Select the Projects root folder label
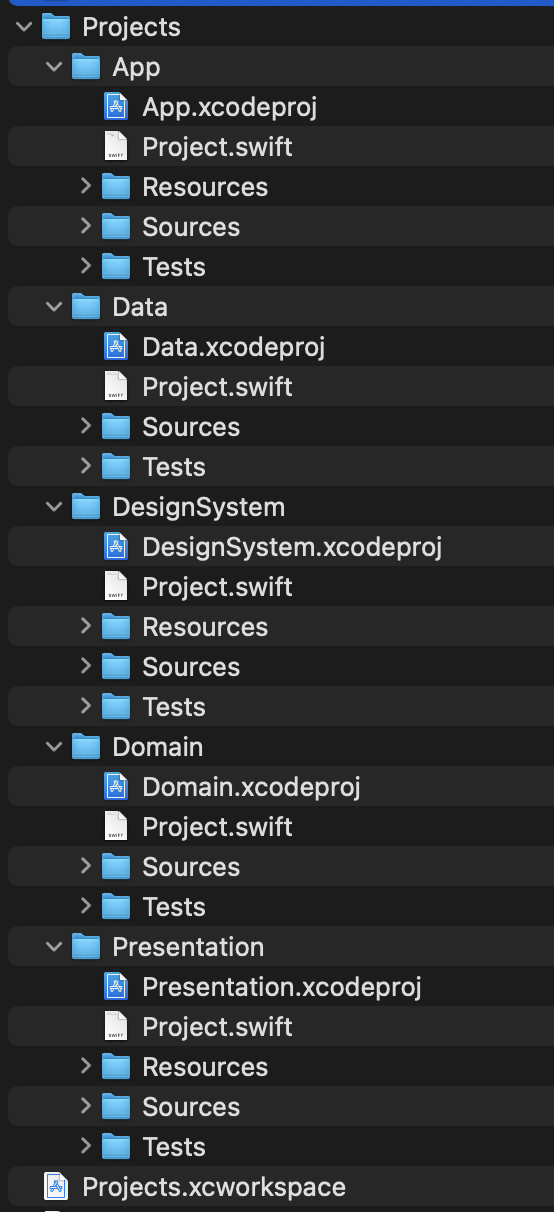 131,27
